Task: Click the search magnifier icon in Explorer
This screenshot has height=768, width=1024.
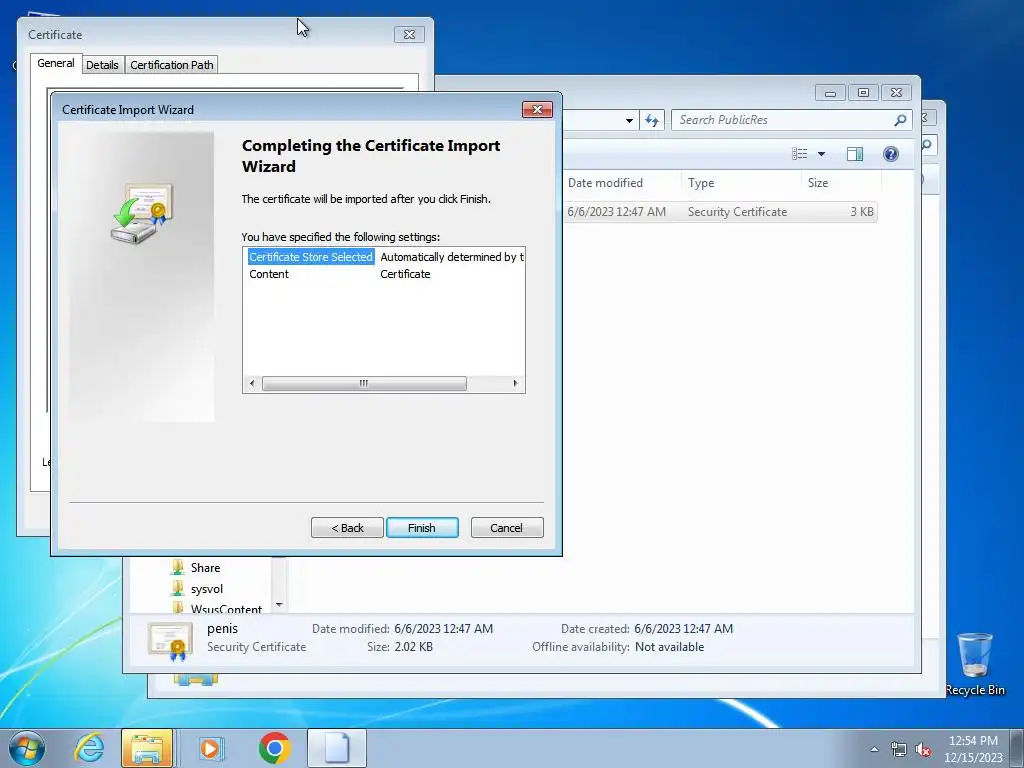Action: click(900, 120)
